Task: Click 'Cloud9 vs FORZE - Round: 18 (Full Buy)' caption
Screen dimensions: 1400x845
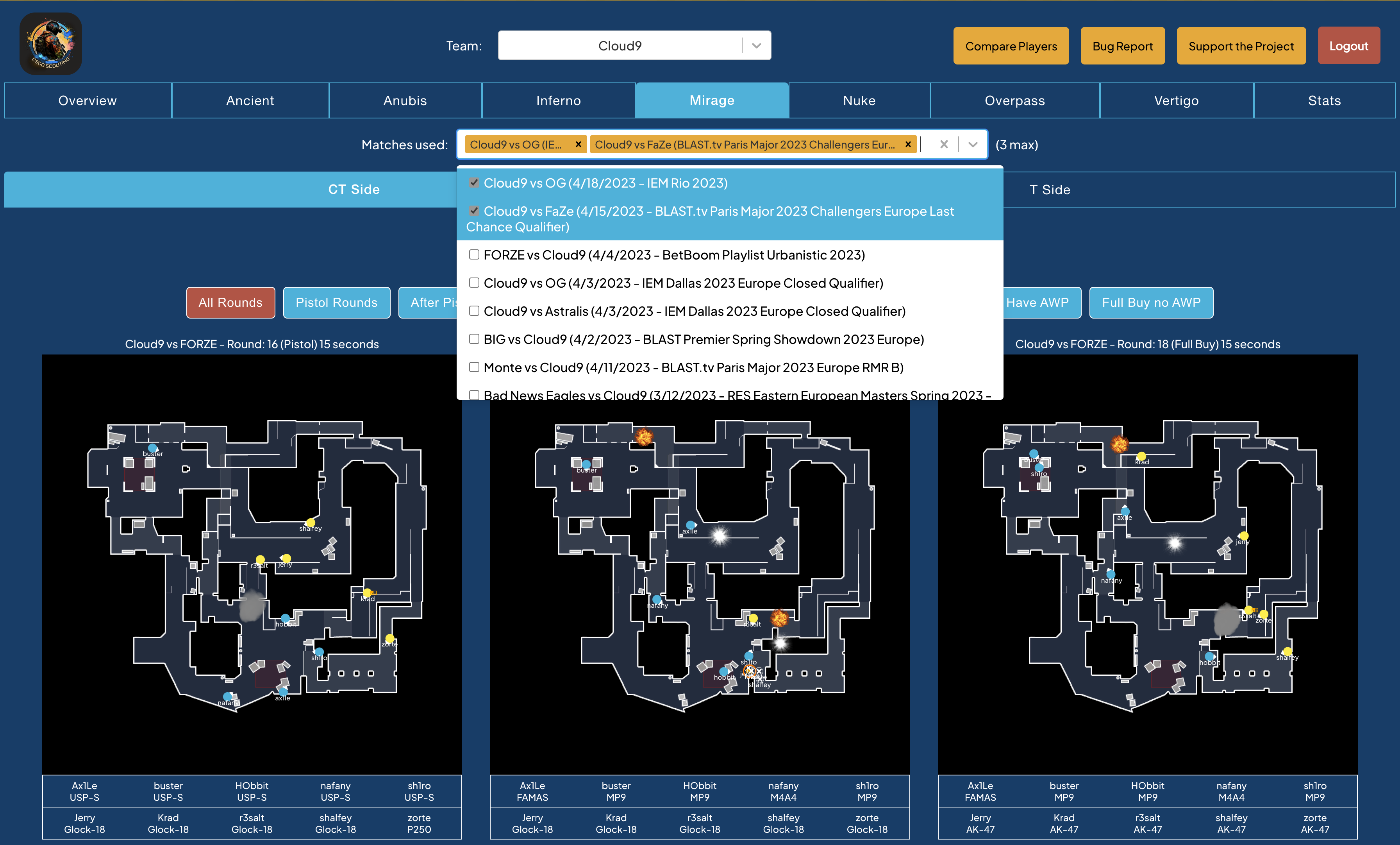Action: tap(1148, 344)
